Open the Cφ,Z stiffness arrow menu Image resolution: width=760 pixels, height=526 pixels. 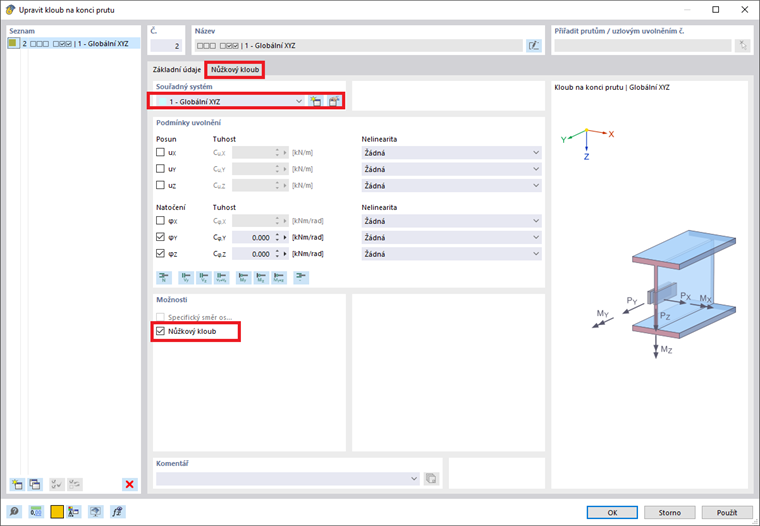pos(285,254)
